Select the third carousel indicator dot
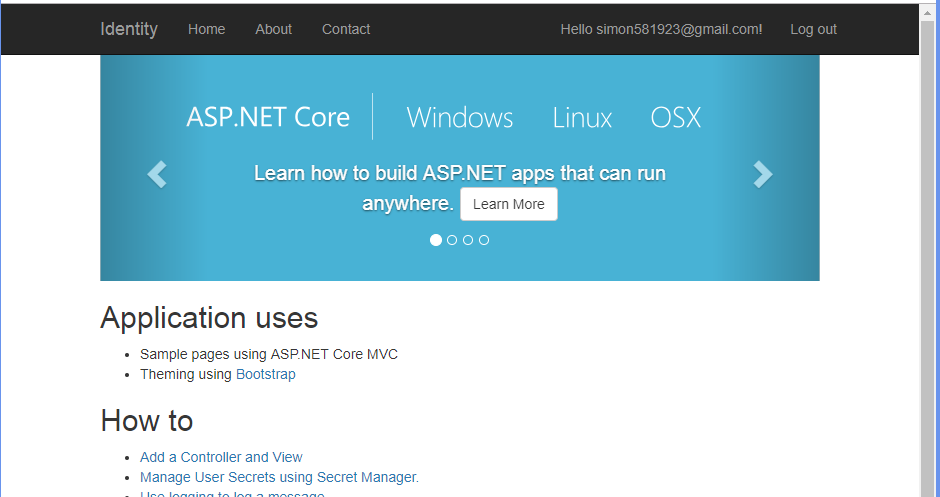Viewport: 940px width, 497px height. click(x=468, y=240)
